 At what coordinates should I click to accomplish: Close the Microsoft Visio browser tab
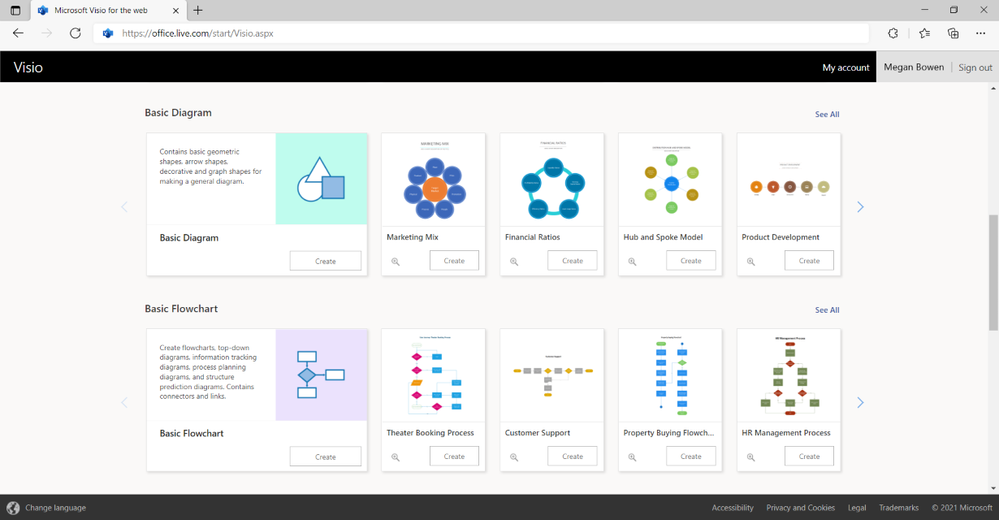click(176, 10)
